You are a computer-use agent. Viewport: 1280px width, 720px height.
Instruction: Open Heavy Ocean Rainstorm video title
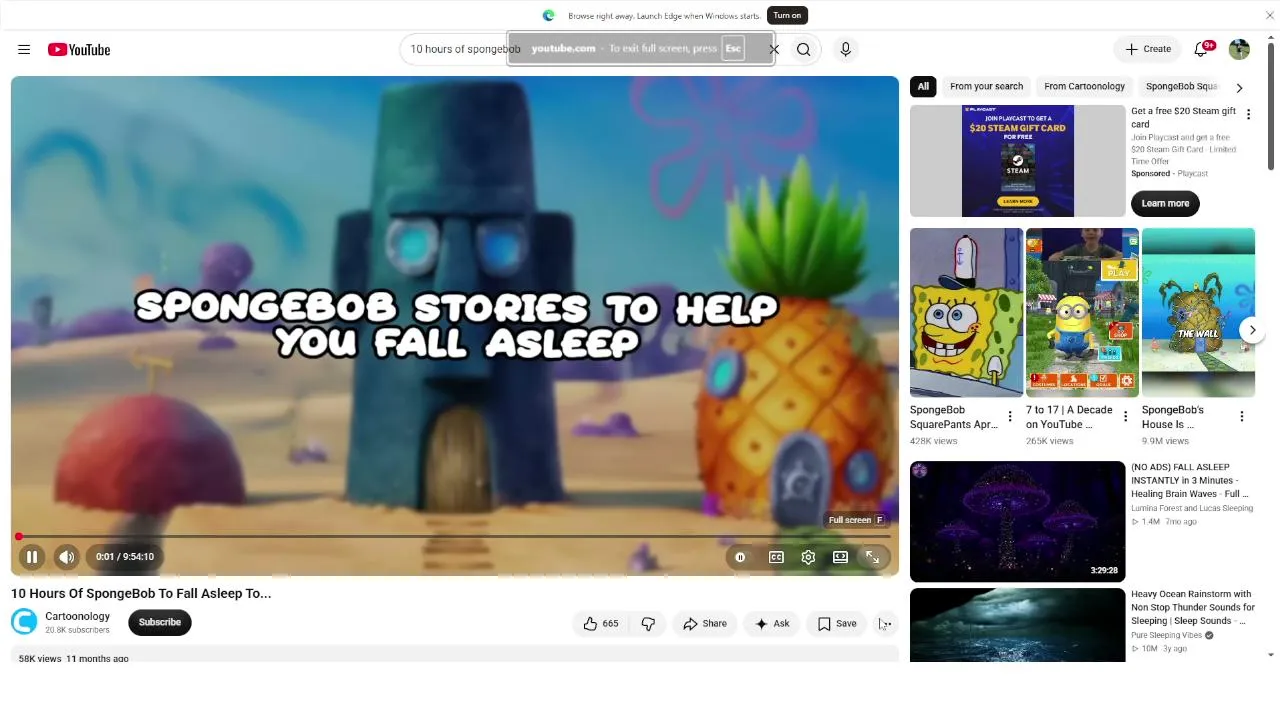[x=1193, y=607]
